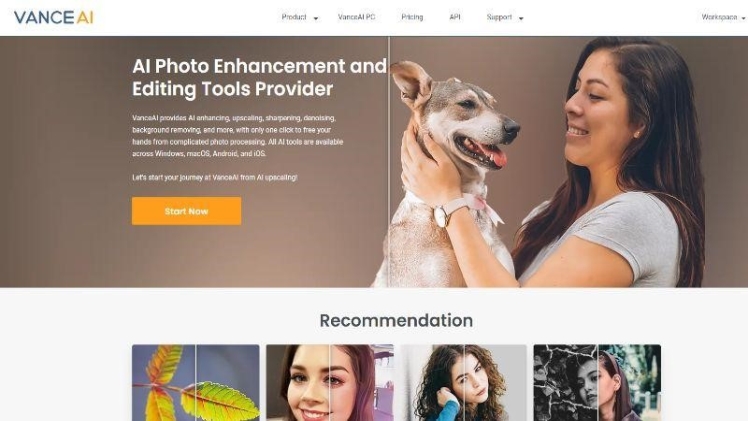Image resolution: width=748 pixels, height=421 pixels.
Task: Open the purple-haired woman portrait thumbnail
Action: [330, 383]
